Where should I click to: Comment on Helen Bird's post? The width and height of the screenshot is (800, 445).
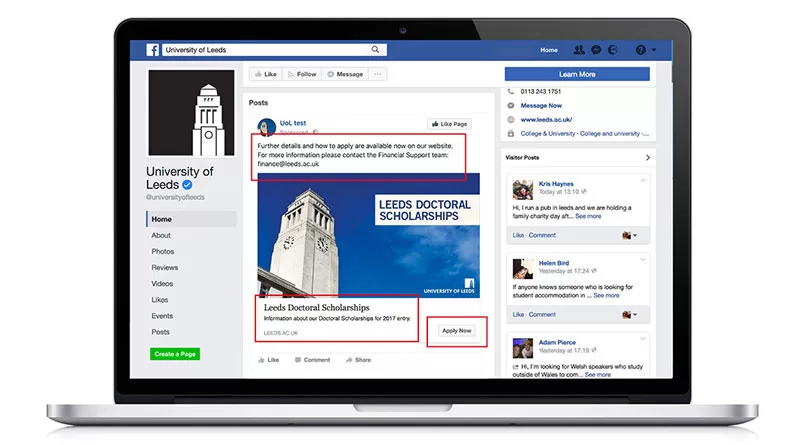coord(542,314)
